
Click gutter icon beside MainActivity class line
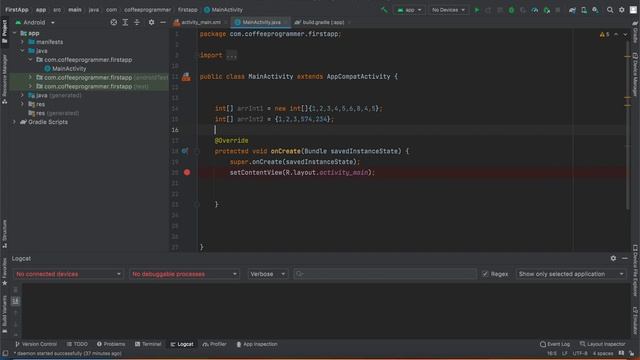186,77
